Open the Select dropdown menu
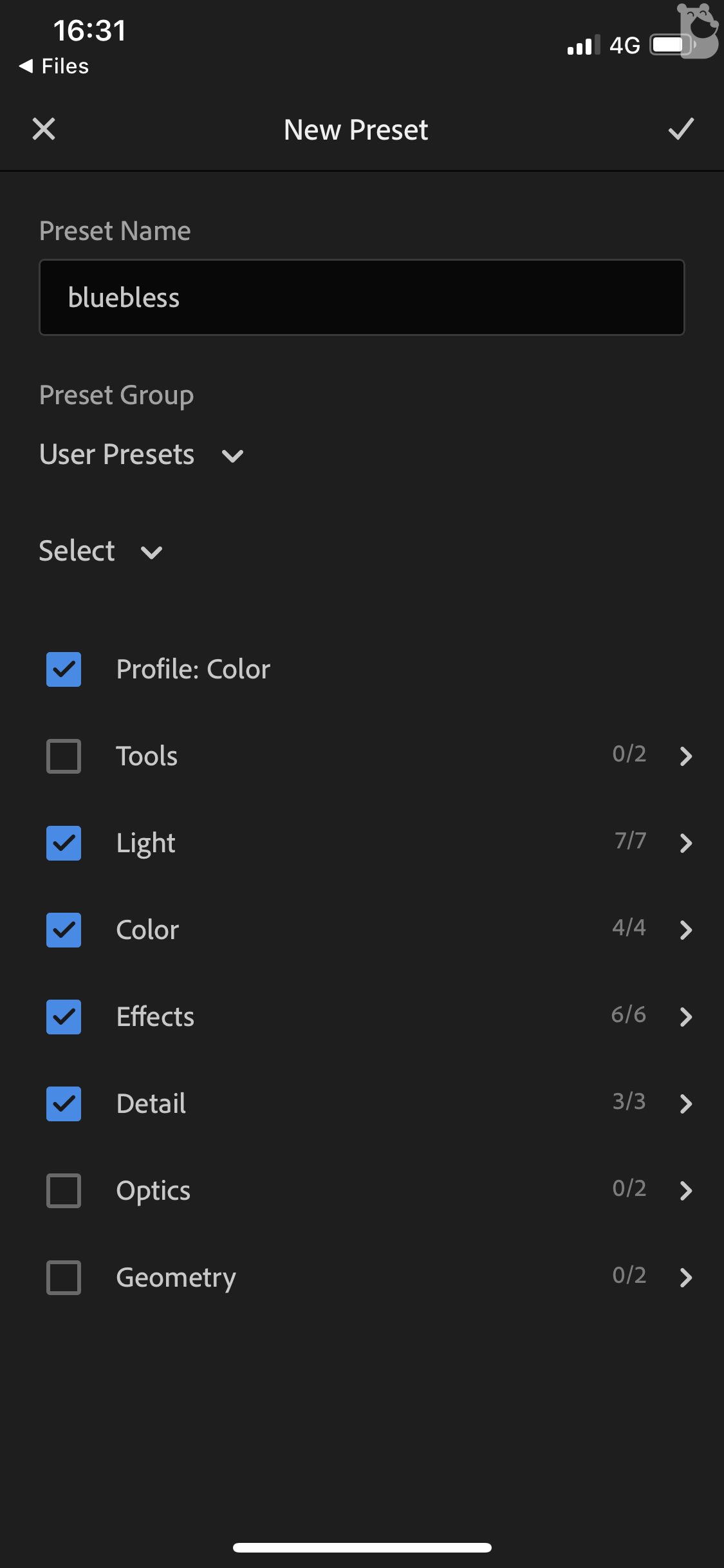 (x=101, y=552)
